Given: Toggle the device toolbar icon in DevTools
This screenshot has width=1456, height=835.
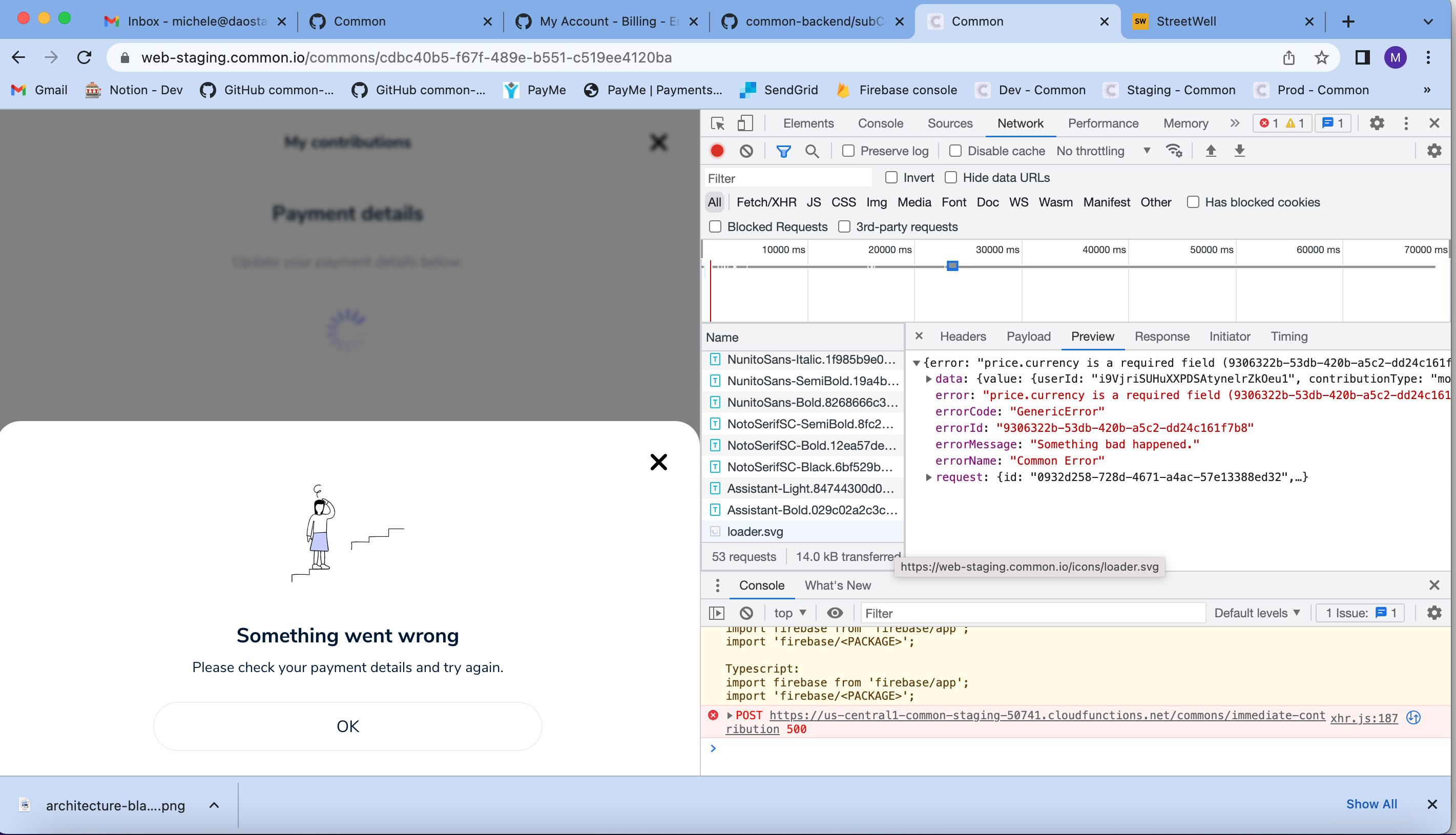Looking at the screenshot, I should [x=745, y=123].
